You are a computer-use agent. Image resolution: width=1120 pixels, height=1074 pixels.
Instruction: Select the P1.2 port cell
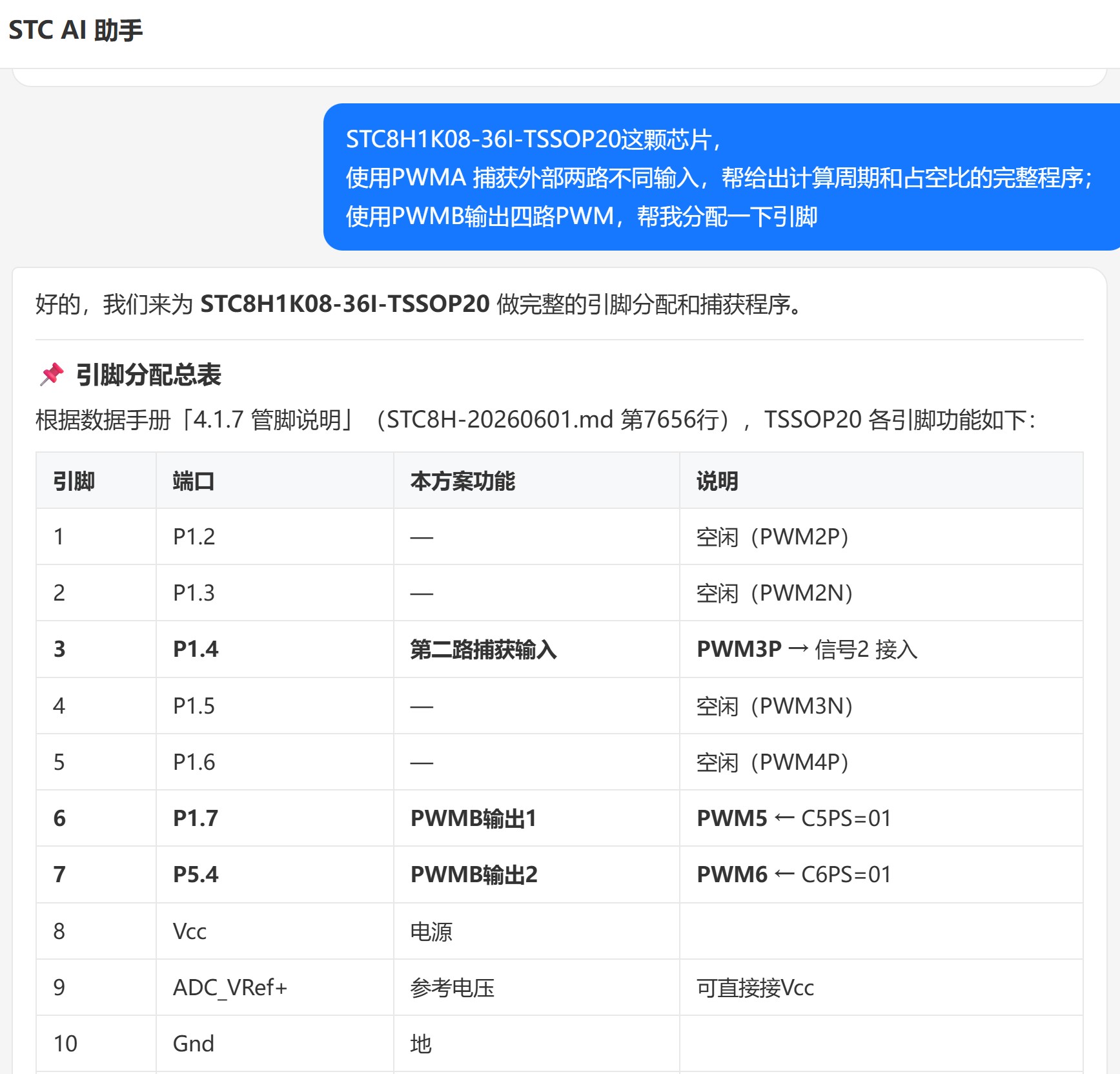(275, 537)
